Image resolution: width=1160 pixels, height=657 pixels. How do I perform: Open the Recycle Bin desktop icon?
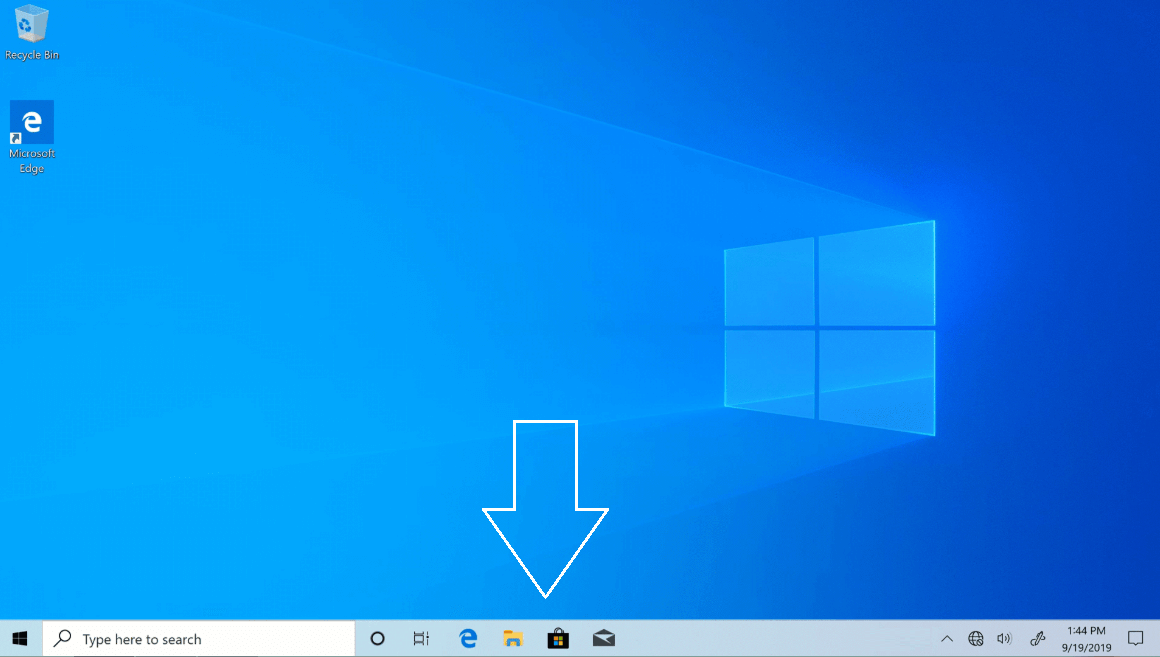pyautogui.click(x=31, y=32)
